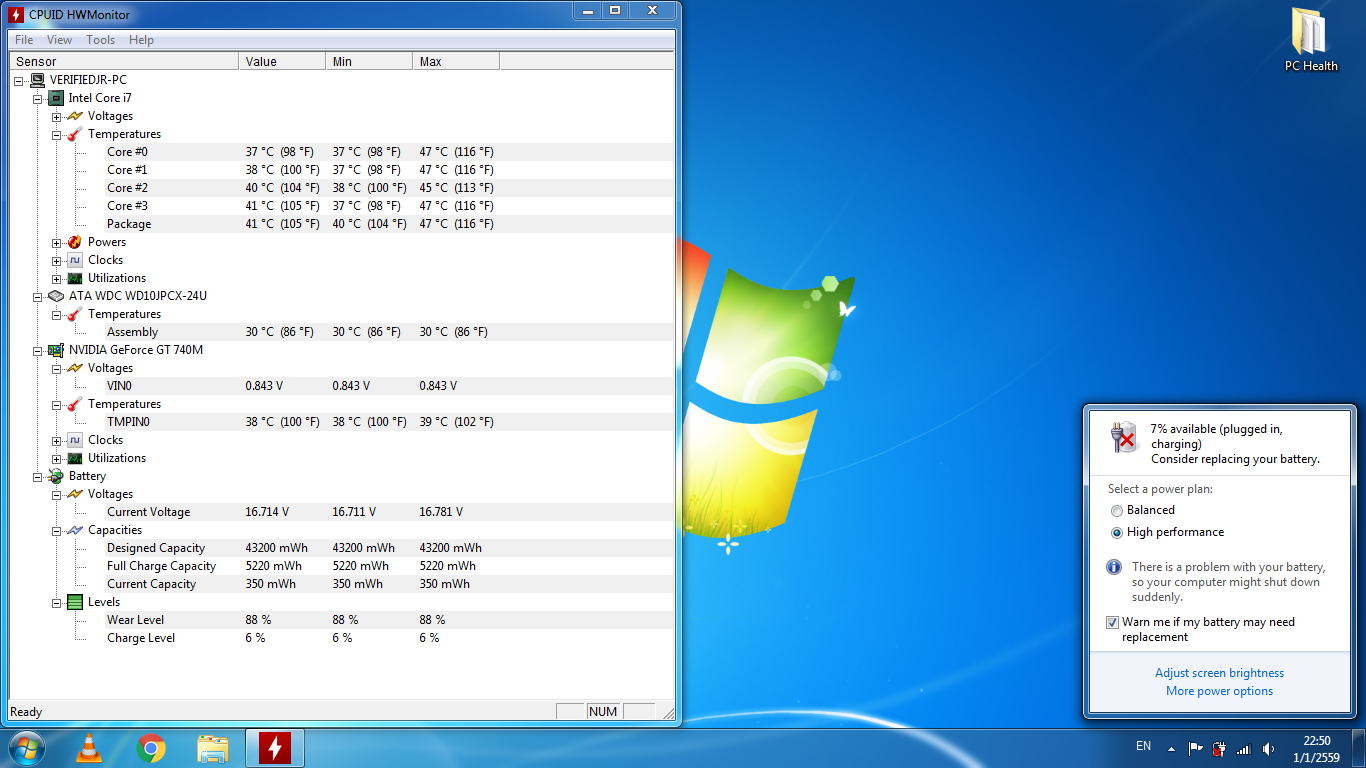Click the computer icon beside VERIFIEDJR-PC
1366x768 pixels.
click(38, 80)
